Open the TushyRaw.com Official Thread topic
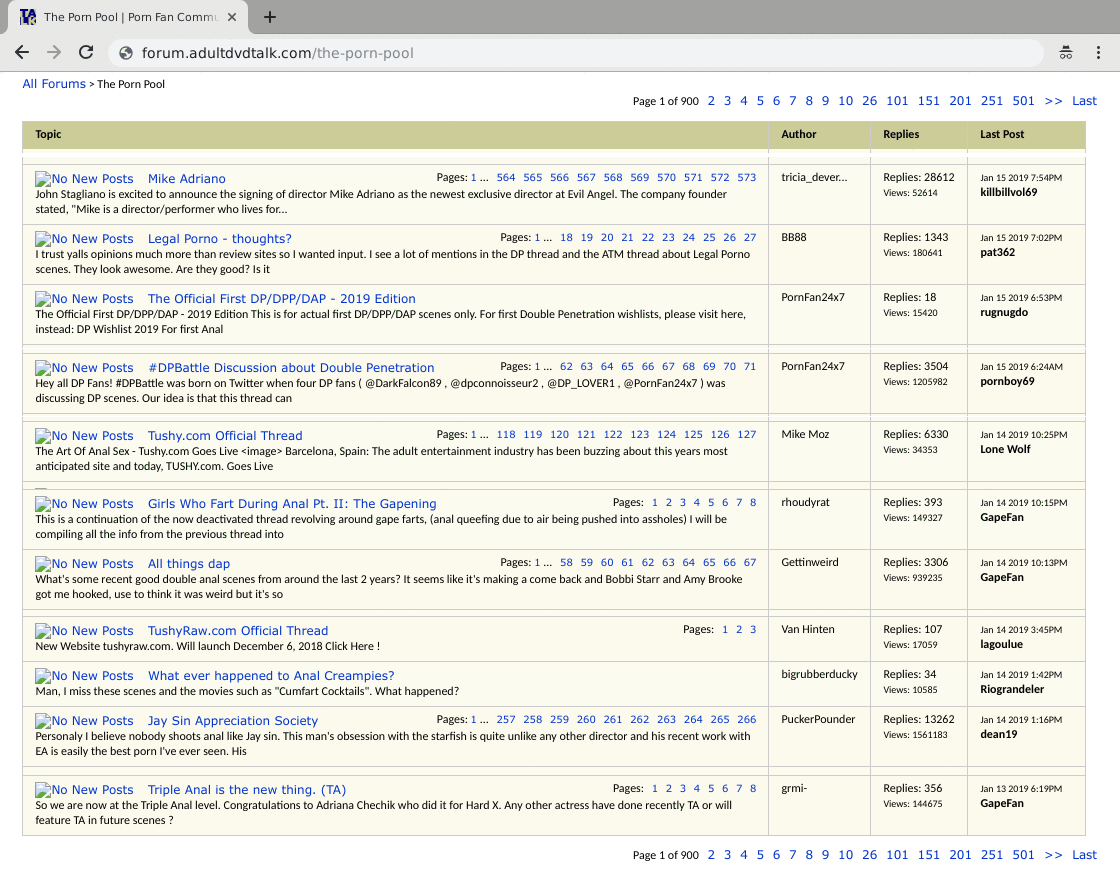Image resolution: width=1120 pixels, height=870 pixels. pos(238,631)
